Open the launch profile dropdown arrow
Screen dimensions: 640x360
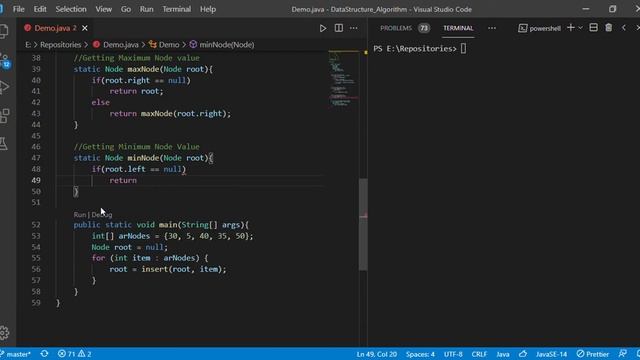point(580,27)
